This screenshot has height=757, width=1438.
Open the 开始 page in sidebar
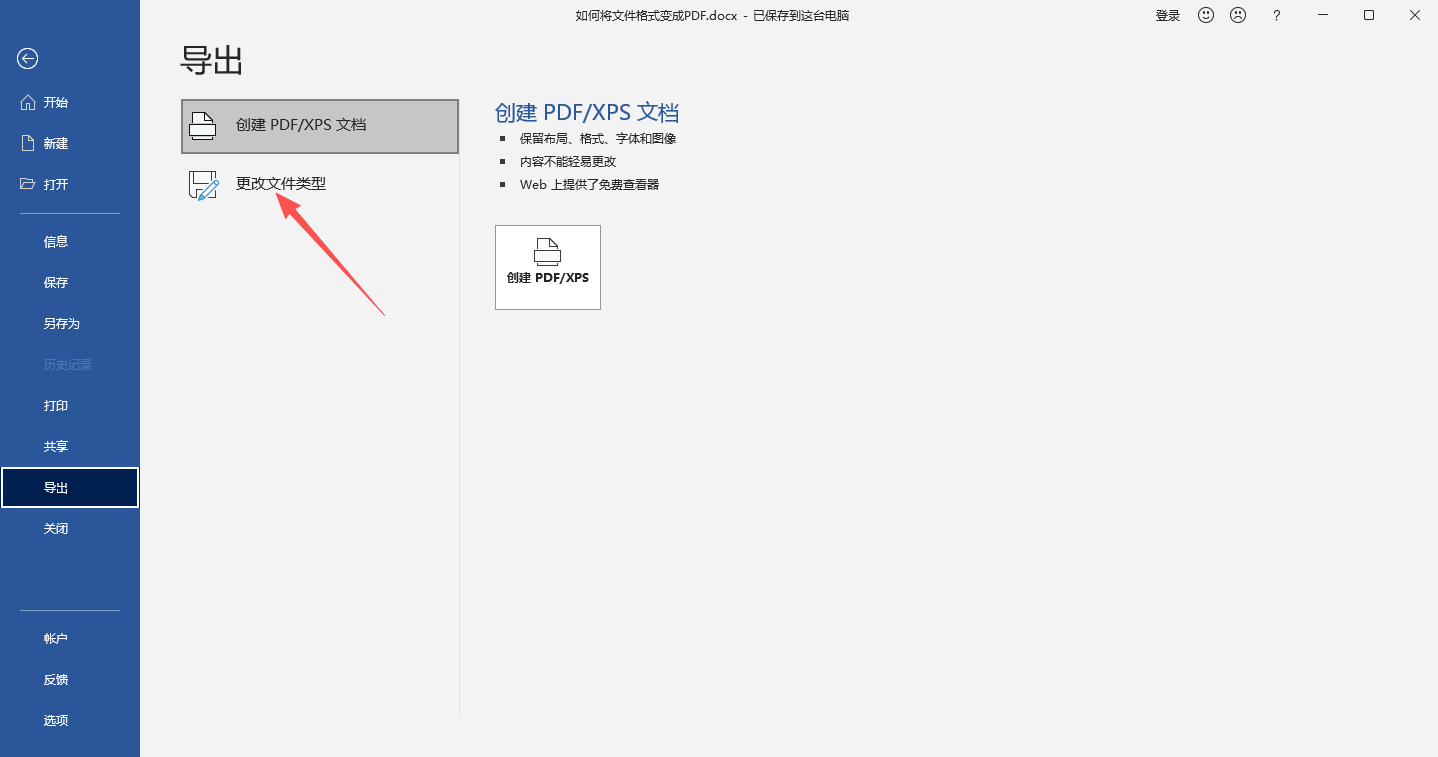pyautogui.click(x=70, y=102)
